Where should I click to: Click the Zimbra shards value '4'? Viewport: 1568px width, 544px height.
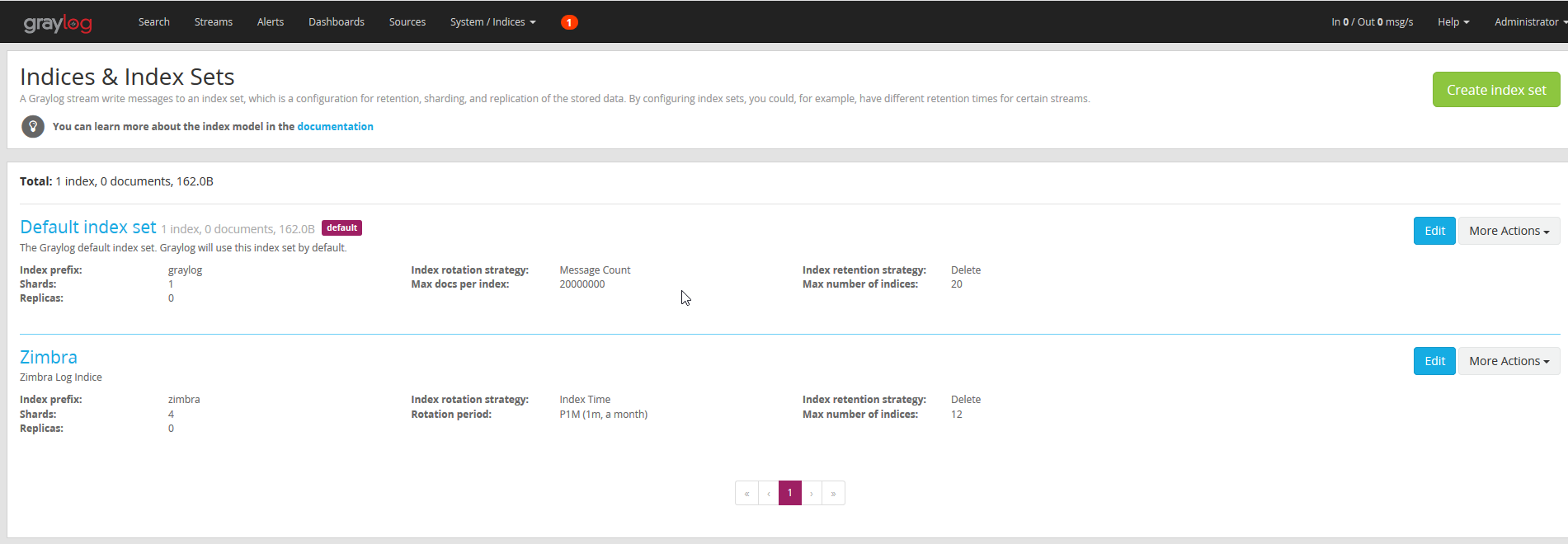click(171, 415)
